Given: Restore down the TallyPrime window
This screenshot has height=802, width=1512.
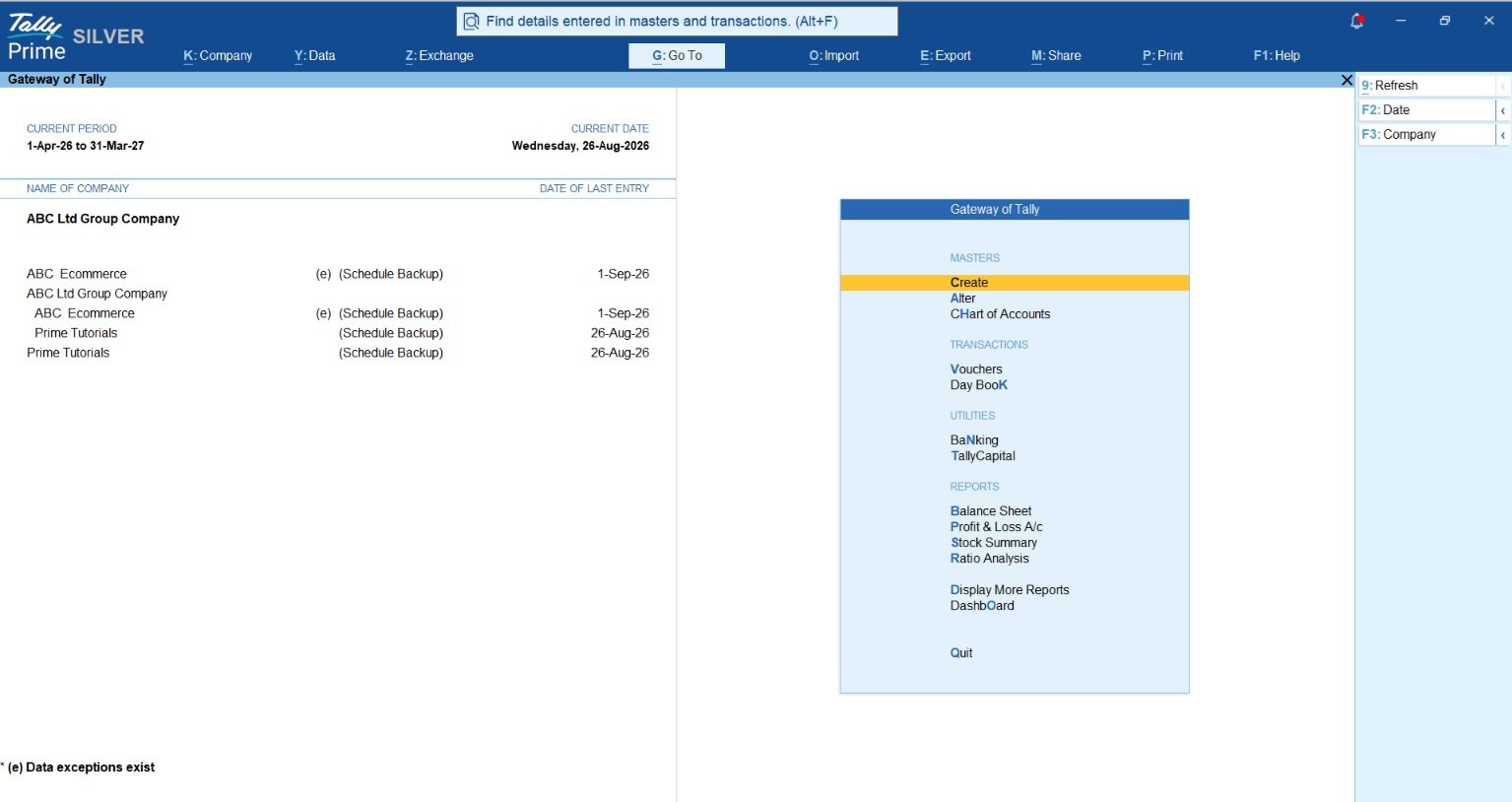Looking at the screenshot, I should (x=1444, y=21).
